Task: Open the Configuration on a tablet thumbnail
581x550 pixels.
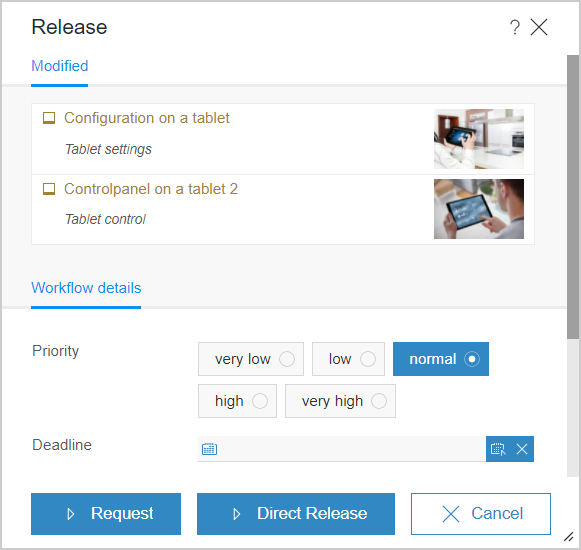Action: pos(479,139)
